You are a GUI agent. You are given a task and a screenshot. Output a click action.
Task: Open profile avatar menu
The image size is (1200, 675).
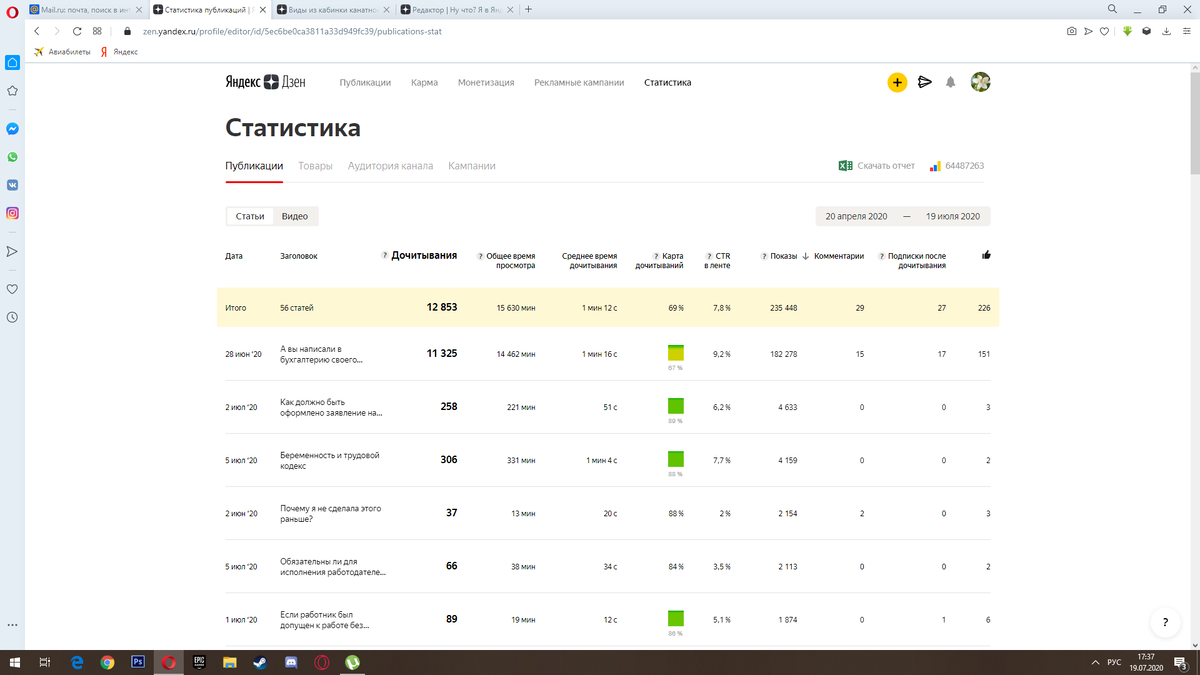pos(981,82)
